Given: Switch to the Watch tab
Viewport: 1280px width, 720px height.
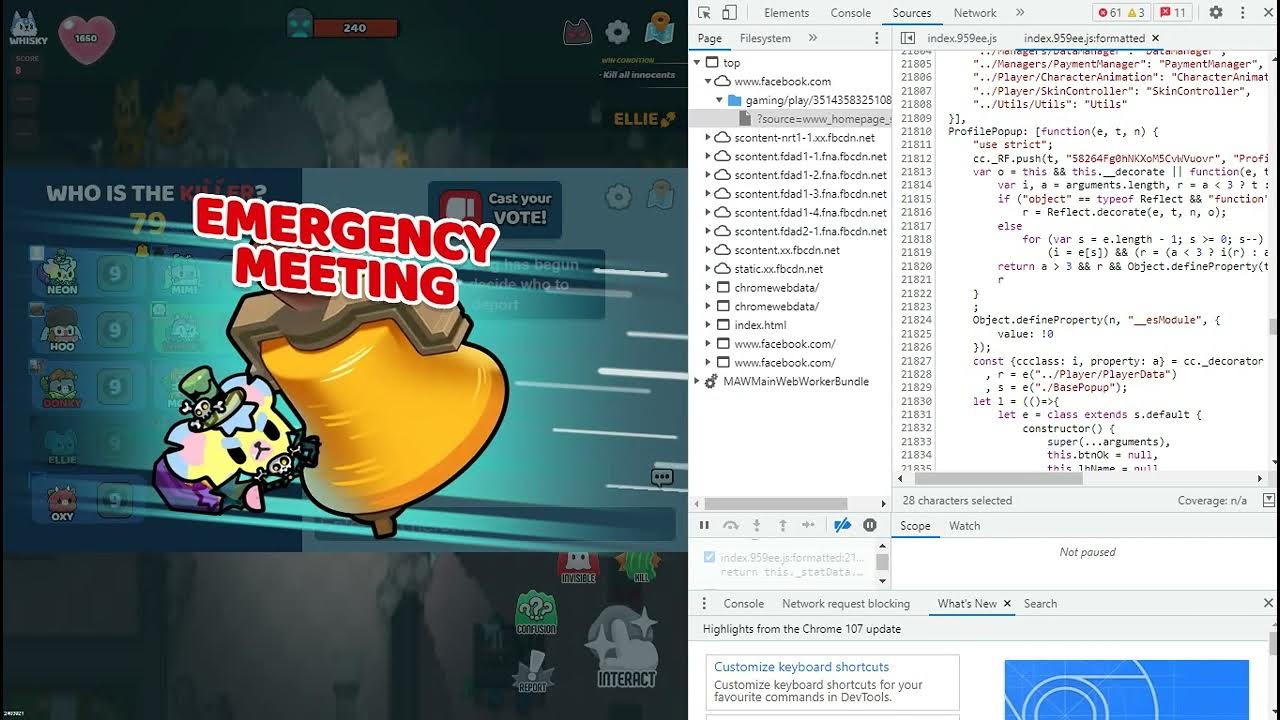Looking at the screenshot, I should tap(964, 526).
